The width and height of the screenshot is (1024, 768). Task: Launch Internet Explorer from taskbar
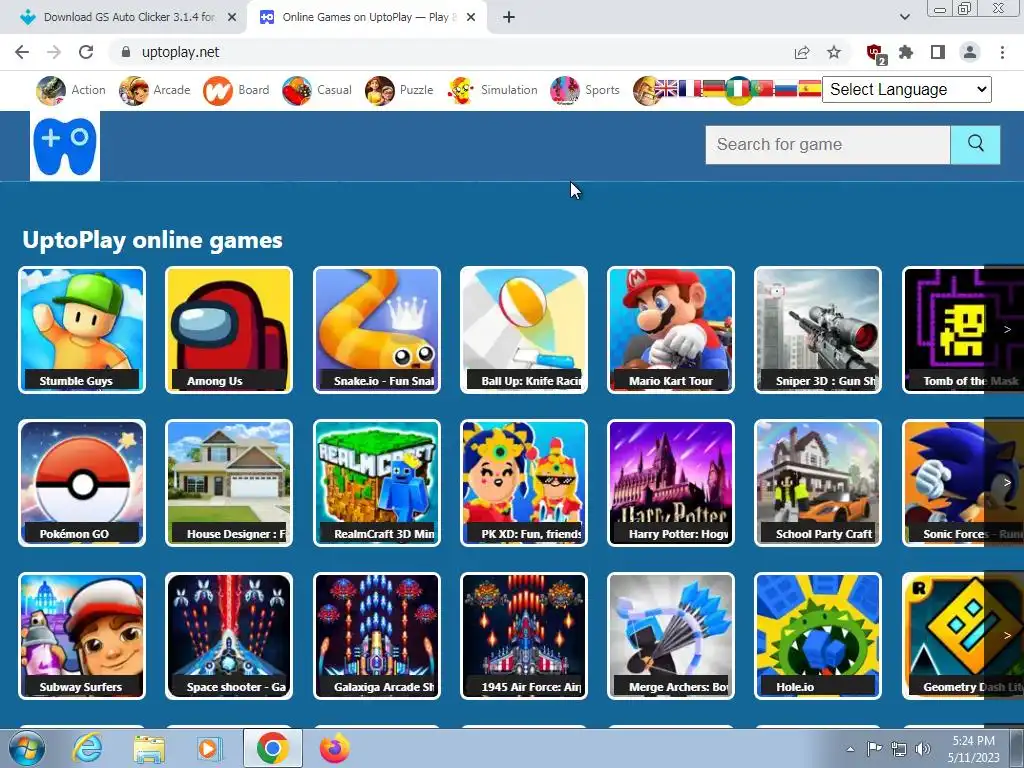[88, 748]
